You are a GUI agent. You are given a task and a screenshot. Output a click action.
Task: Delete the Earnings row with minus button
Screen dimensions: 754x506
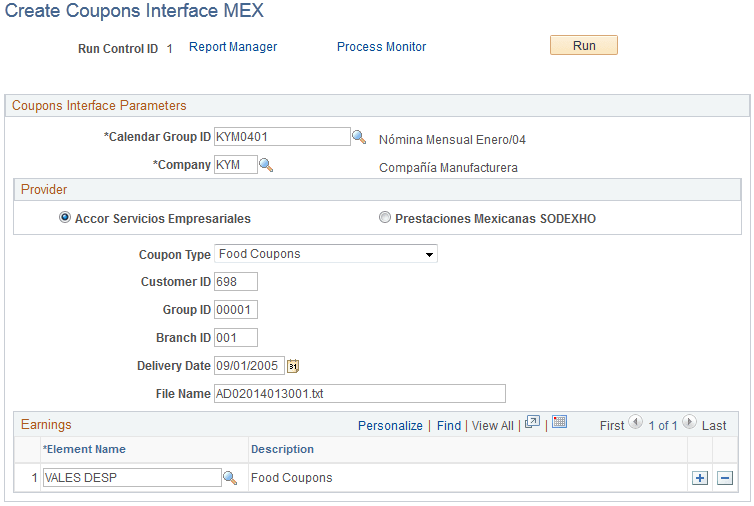[x=725, y=478]
